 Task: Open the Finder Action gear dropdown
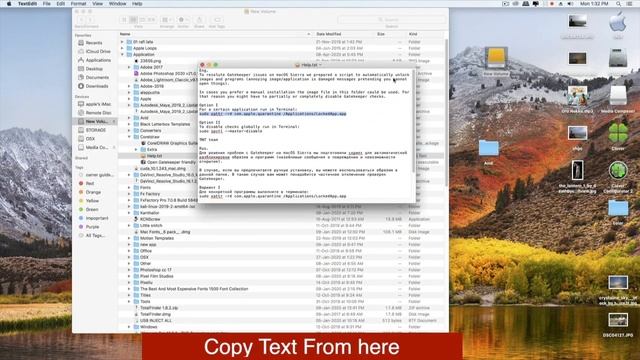[183, 20]
